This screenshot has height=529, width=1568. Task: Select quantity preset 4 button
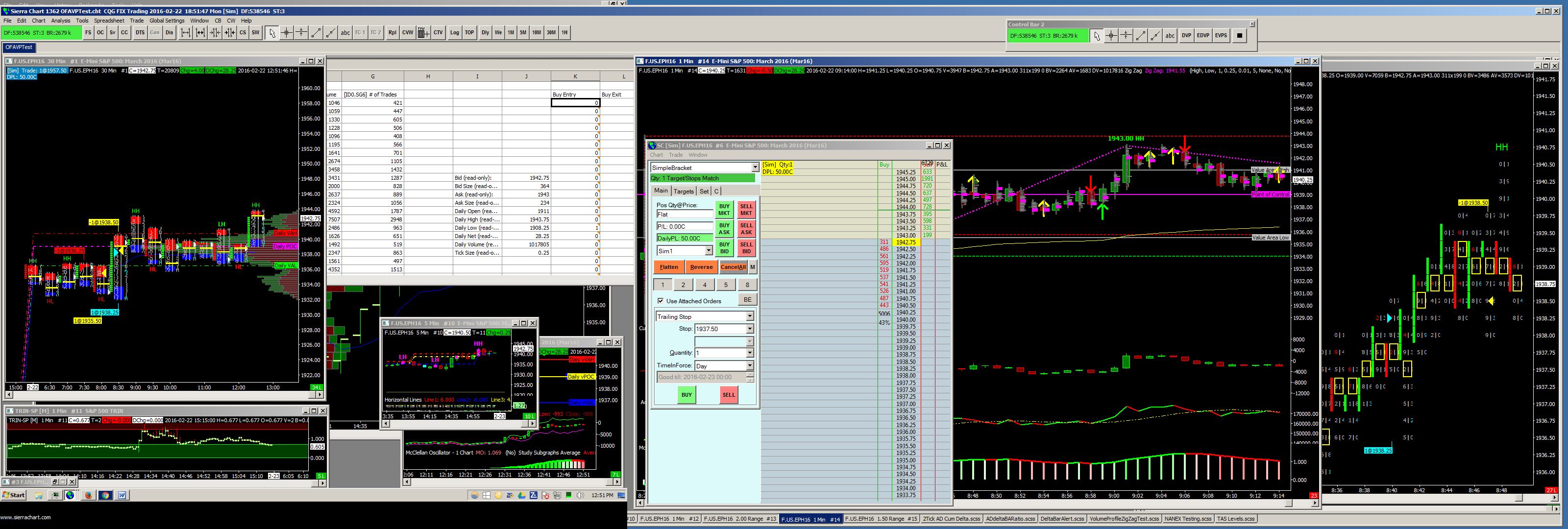705,284
